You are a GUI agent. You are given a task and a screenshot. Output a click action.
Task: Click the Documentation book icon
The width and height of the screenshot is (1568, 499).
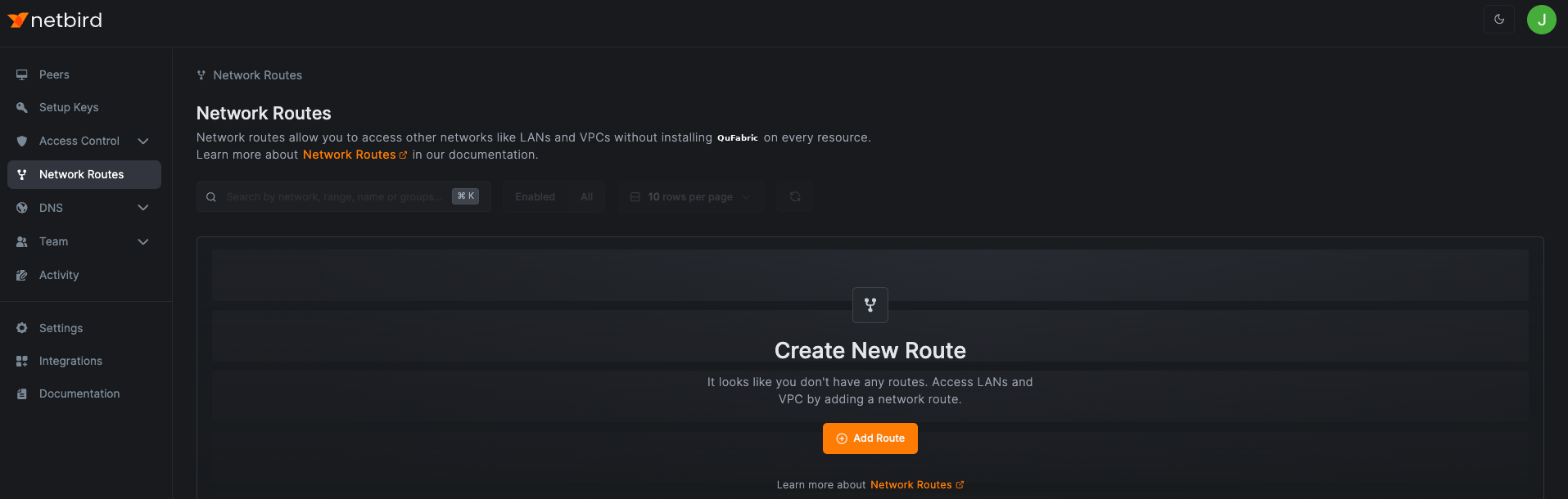[22, 393]
